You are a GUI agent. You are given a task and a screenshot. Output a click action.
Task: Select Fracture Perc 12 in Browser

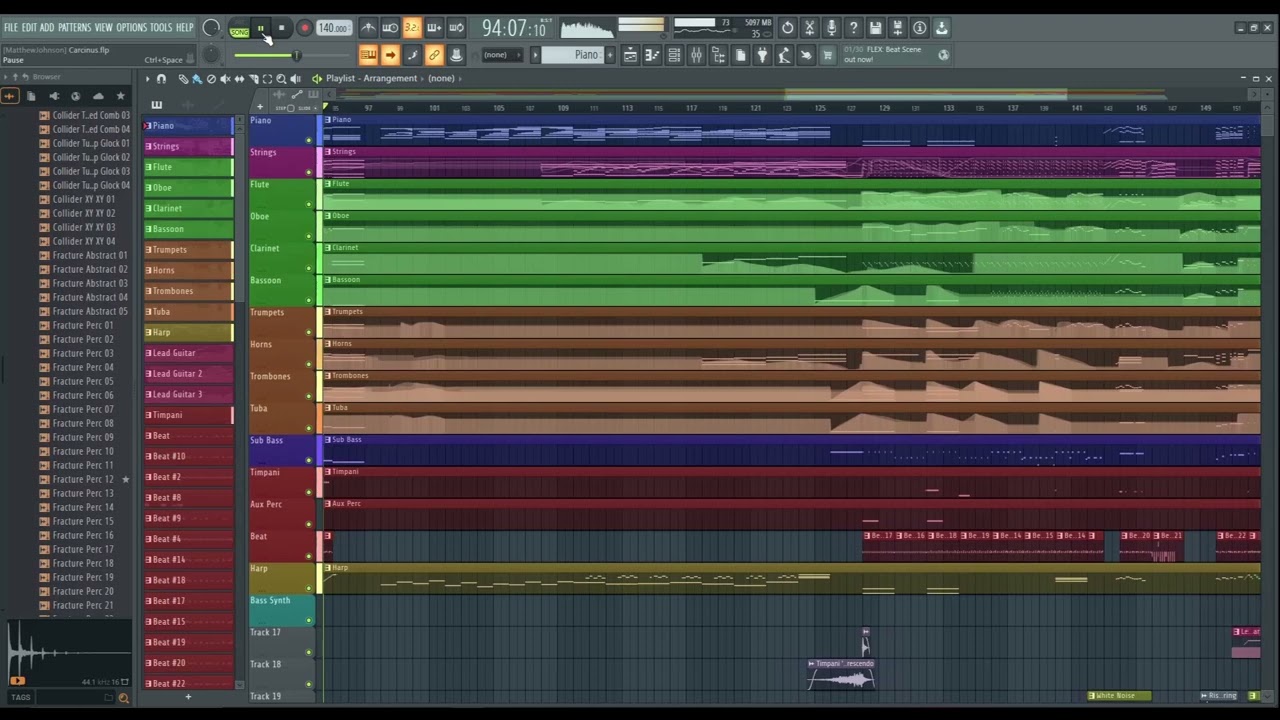(83, 479)
